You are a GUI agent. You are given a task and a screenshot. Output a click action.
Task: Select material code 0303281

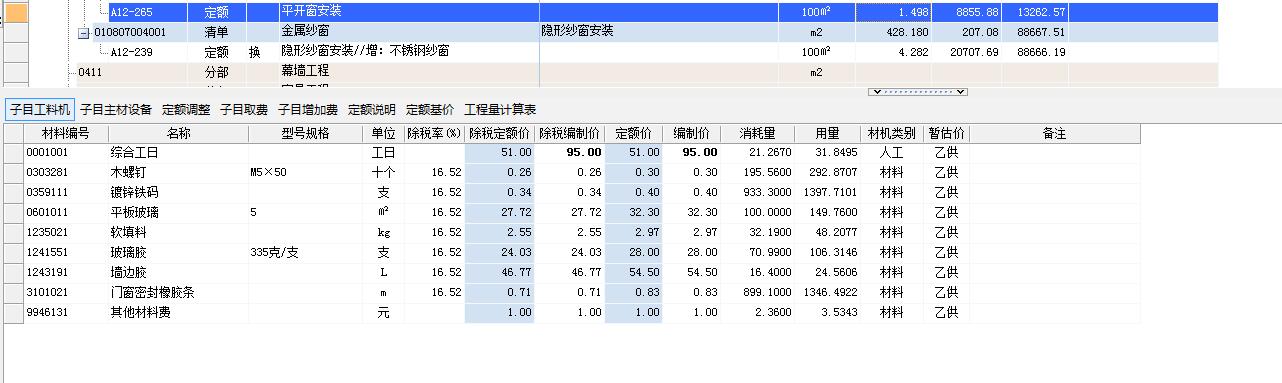[x=65, y=172]
